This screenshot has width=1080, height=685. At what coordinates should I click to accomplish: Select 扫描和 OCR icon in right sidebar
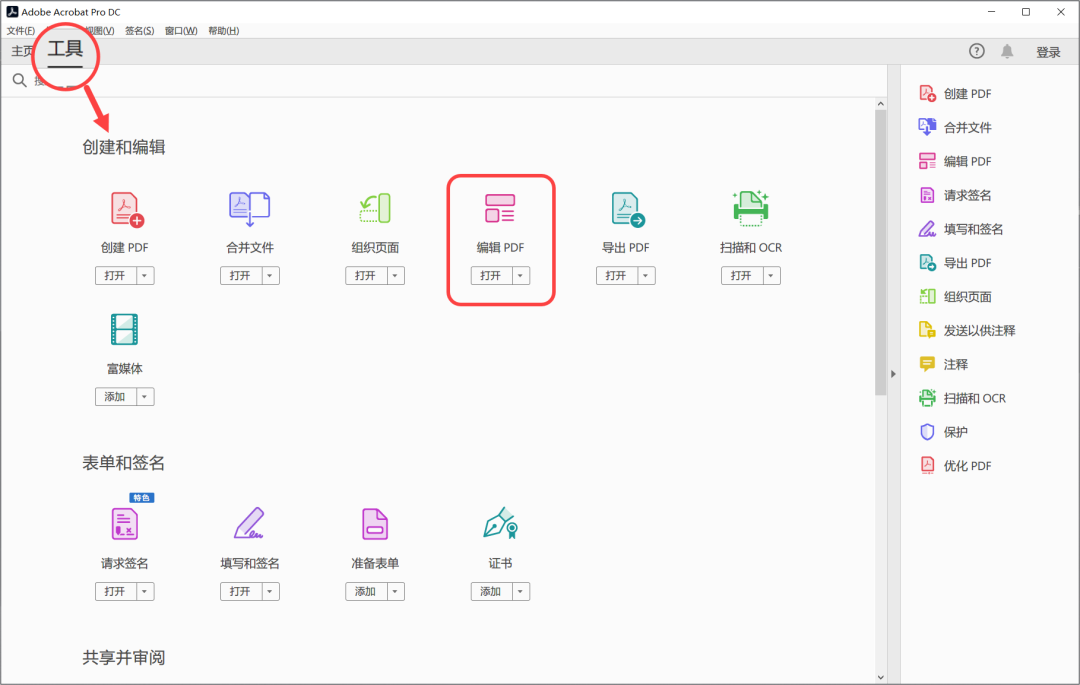click(x=928, y=397)
